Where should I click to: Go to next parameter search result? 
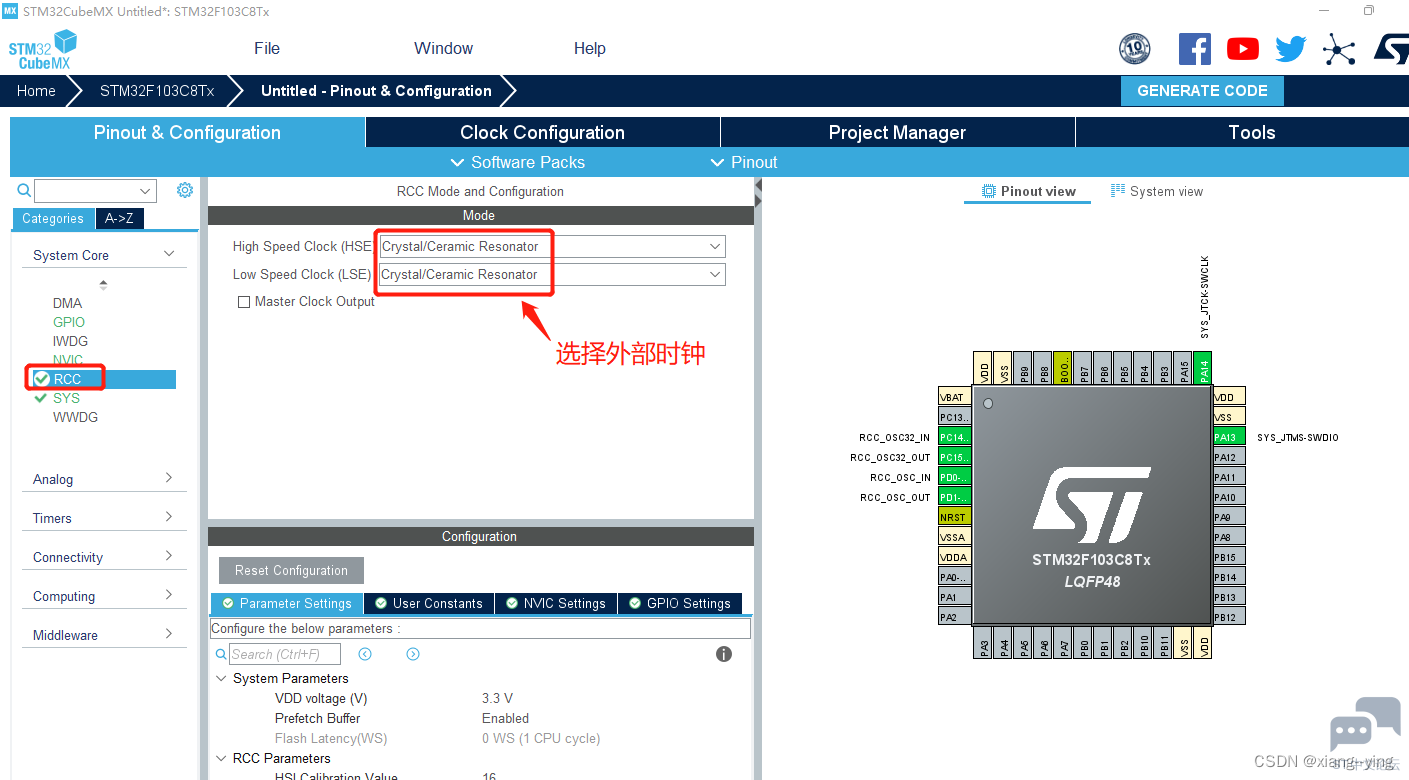413,654
